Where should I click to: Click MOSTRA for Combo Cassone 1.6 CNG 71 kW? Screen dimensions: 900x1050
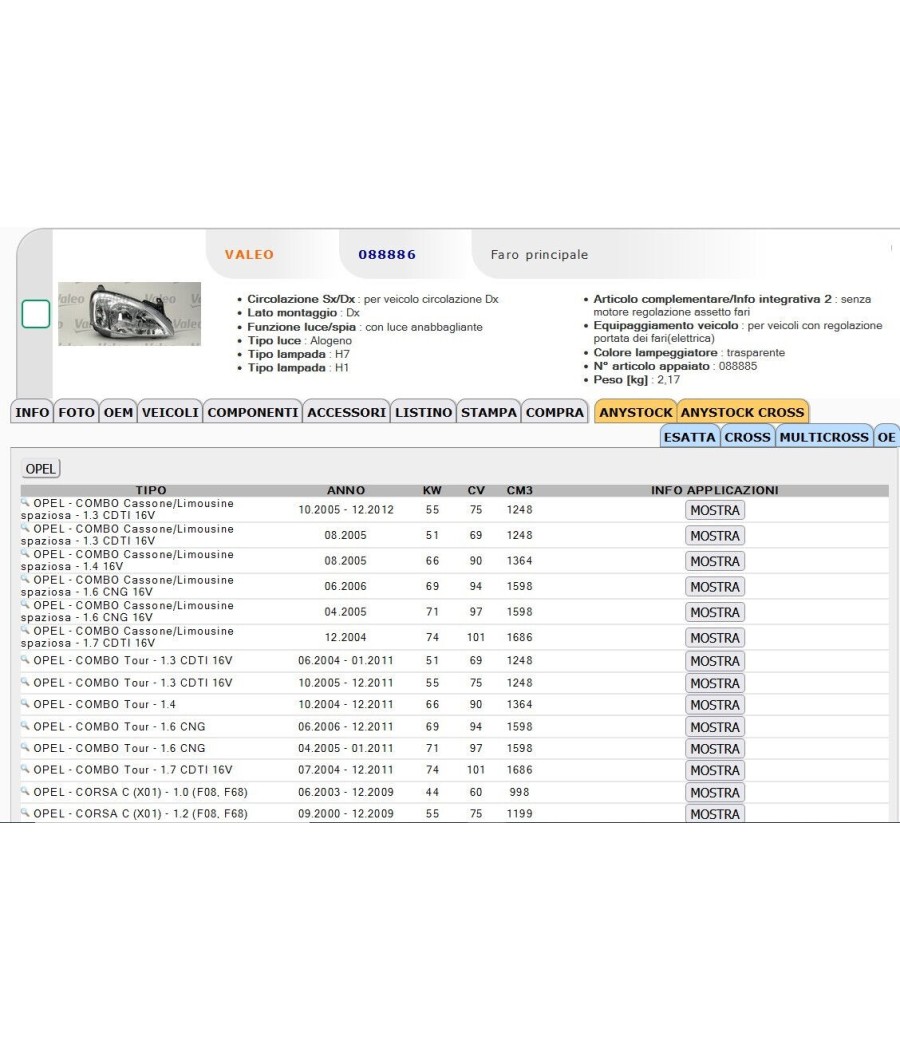pos(715,612)
